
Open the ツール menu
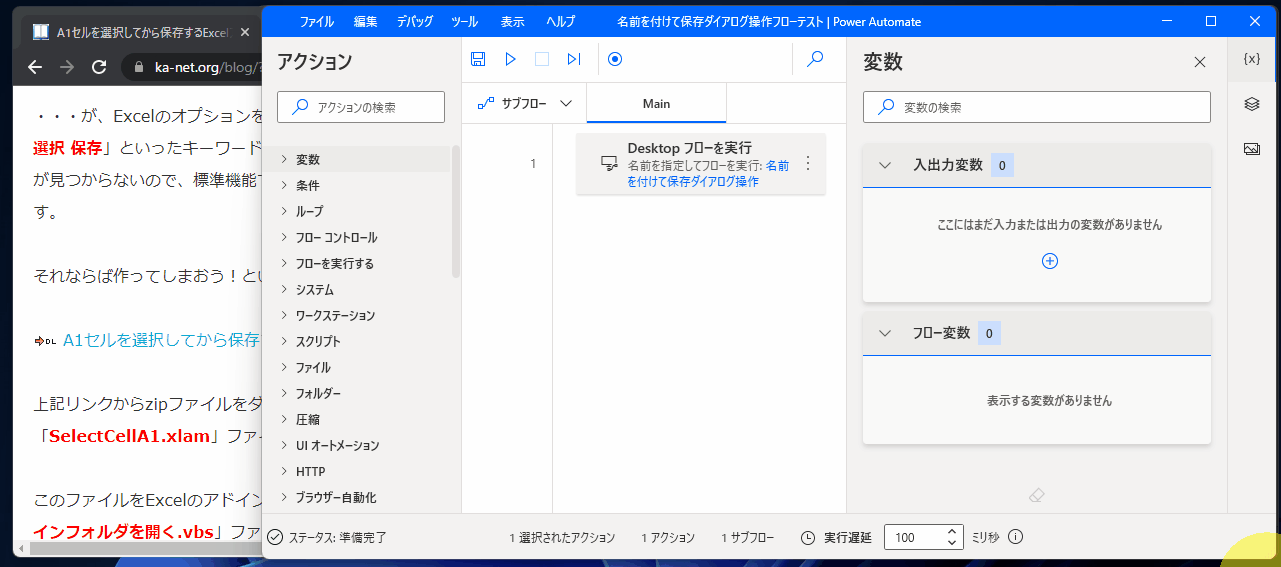464,21
